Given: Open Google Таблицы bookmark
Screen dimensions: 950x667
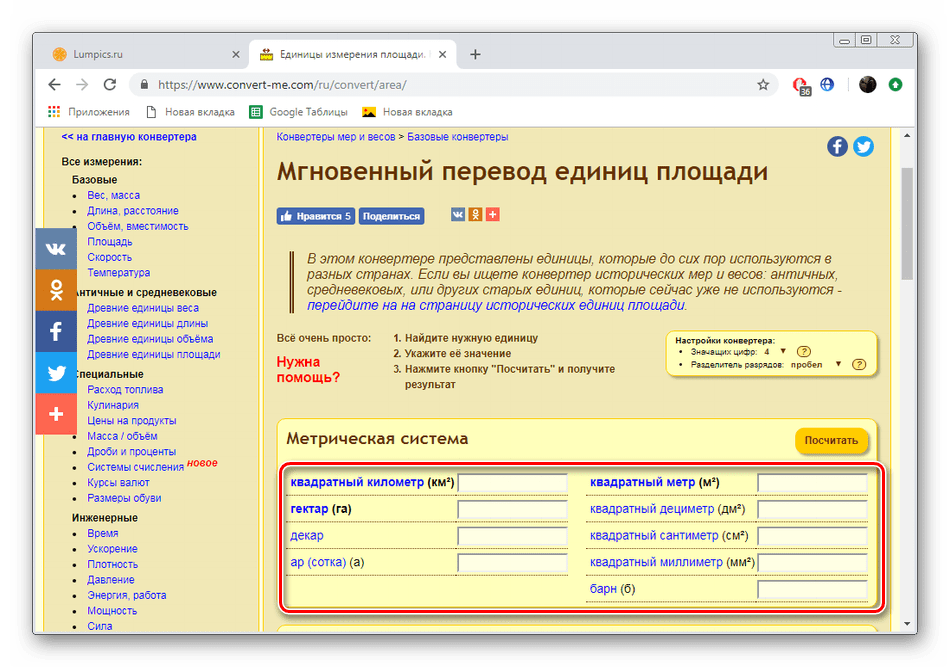Looking at the screenshot, I should 299,112.
